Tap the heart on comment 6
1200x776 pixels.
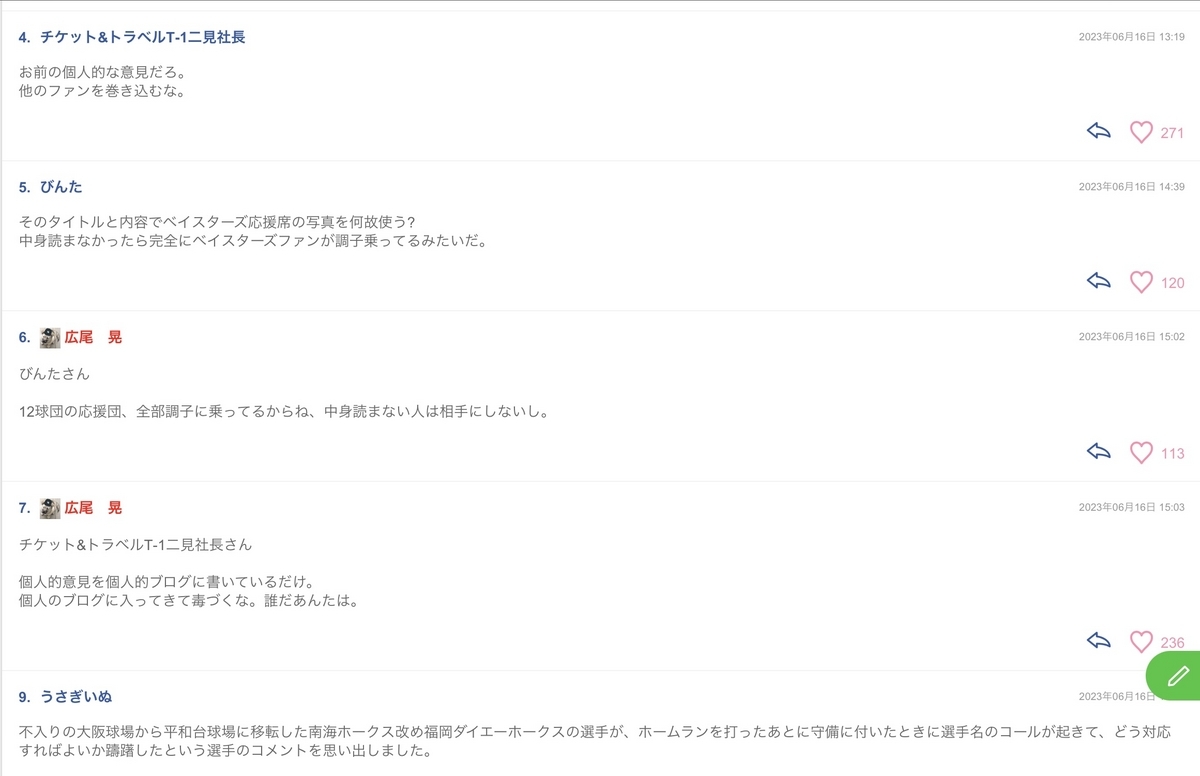coord(1141,452)
